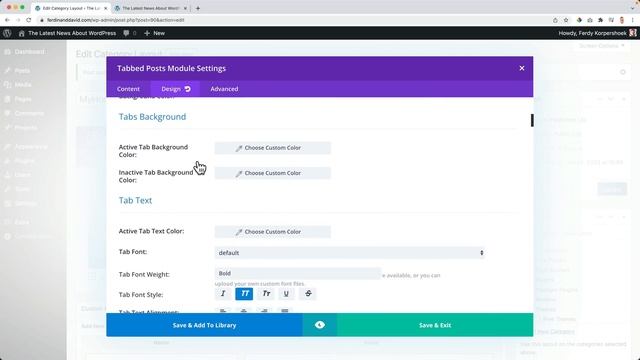Click the share icon in address bar
The width and height of the screenshot is (640, 360).
click(555, 20)
